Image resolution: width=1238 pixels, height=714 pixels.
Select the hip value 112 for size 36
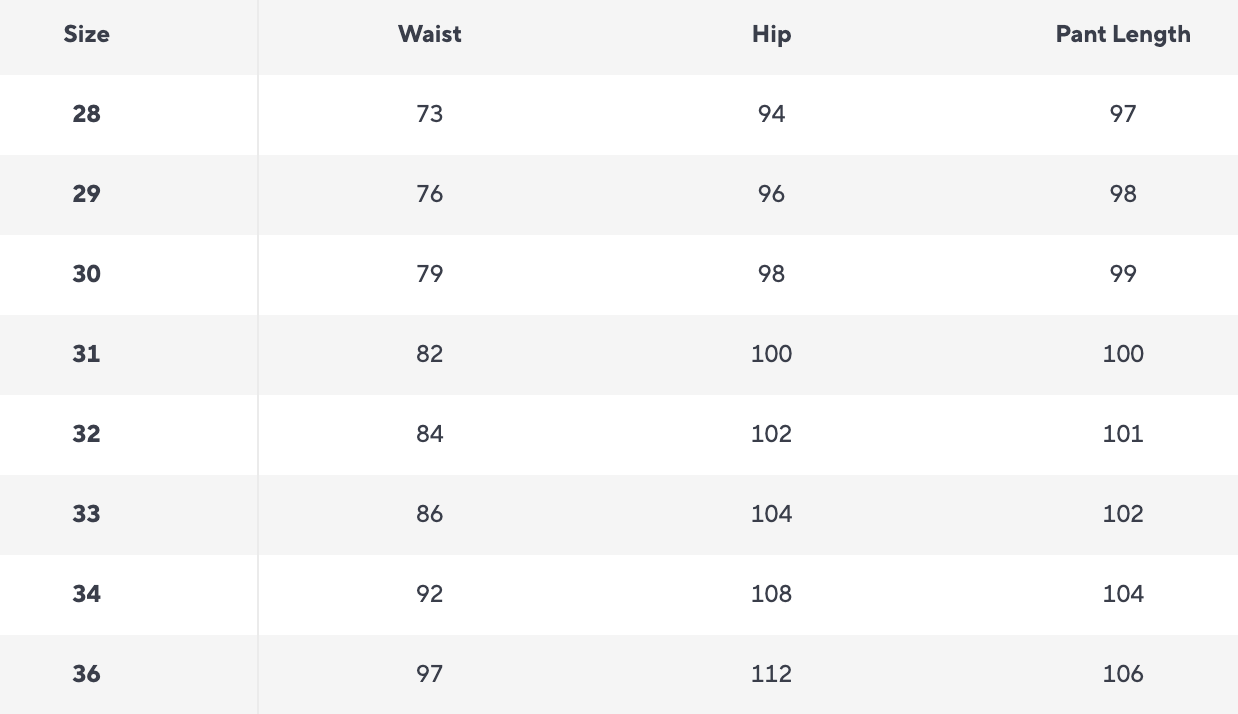click(771, 674)
